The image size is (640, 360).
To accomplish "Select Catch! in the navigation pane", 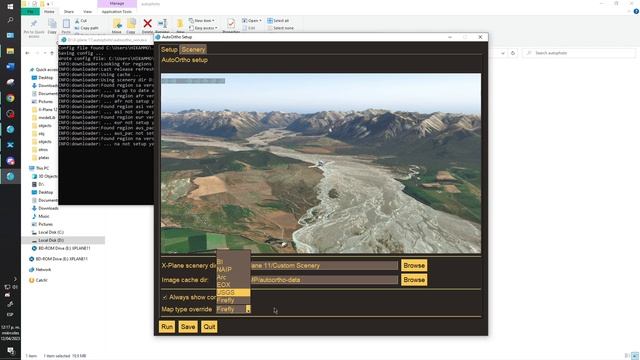I will pos(38,280).
